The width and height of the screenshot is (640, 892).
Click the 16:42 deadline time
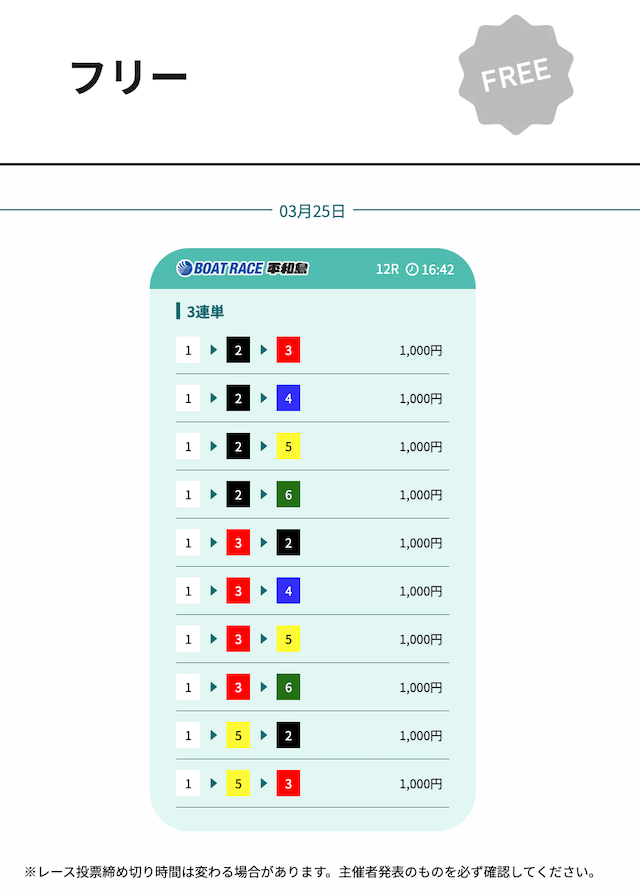point(438,270)
